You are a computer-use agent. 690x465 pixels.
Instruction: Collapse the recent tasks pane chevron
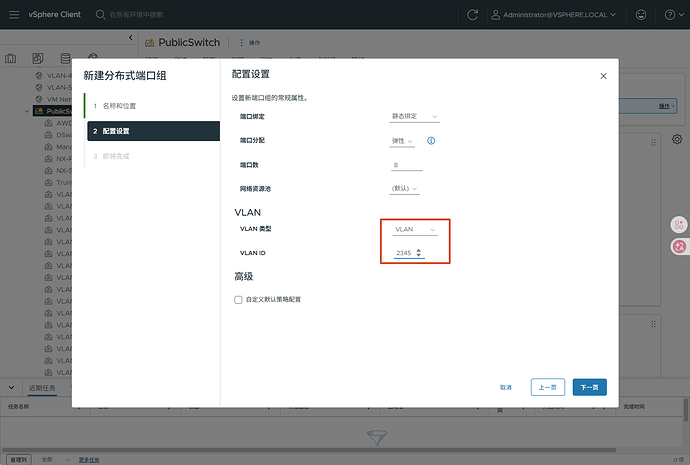point(11,388)
